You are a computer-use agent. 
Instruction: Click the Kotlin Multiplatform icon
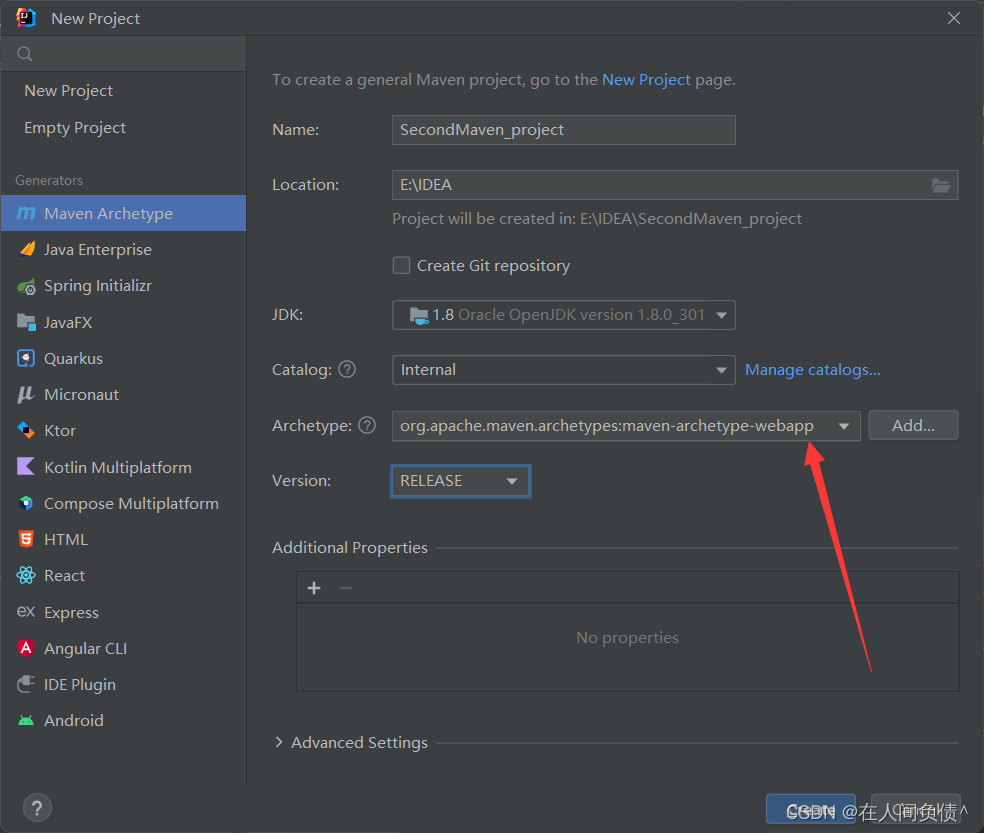point(26,466)
